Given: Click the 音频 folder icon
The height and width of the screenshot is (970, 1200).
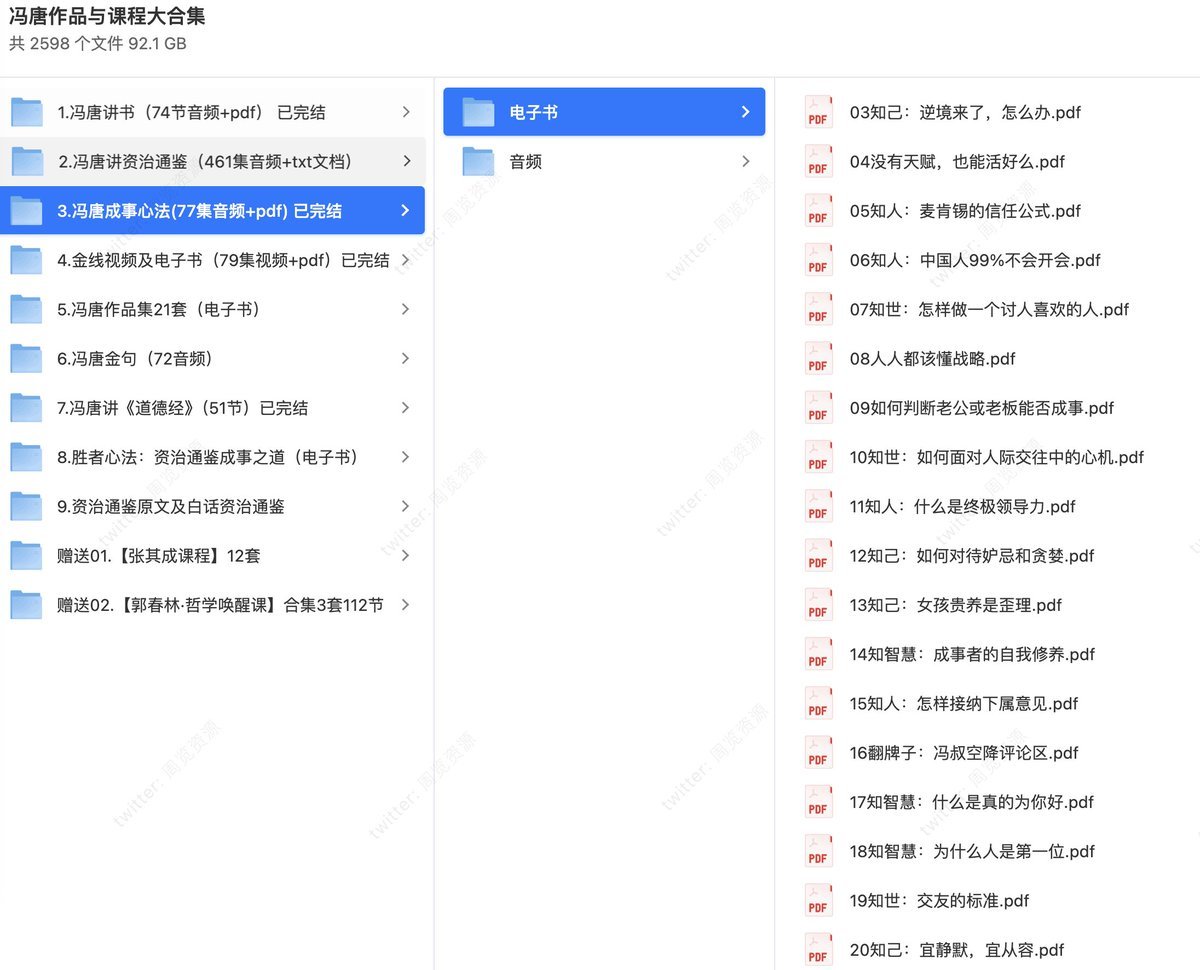Looking at the screenshot, I should click(x=479, y=161).
